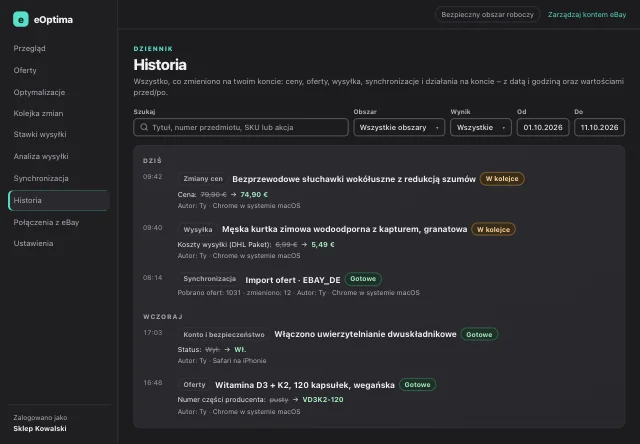Click the new status value Wł.

pos(240,350)
